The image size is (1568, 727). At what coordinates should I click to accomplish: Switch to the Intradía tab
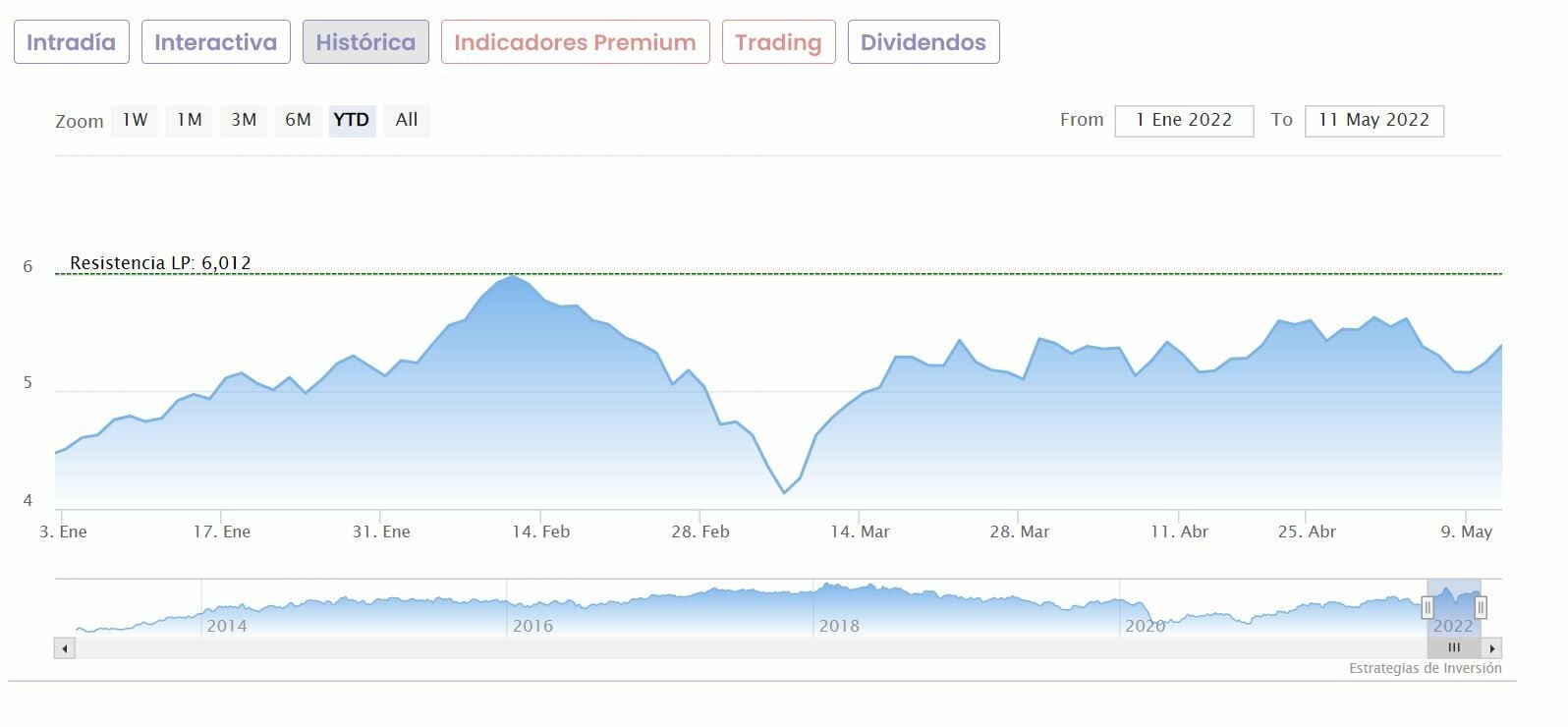coord(71,42)
